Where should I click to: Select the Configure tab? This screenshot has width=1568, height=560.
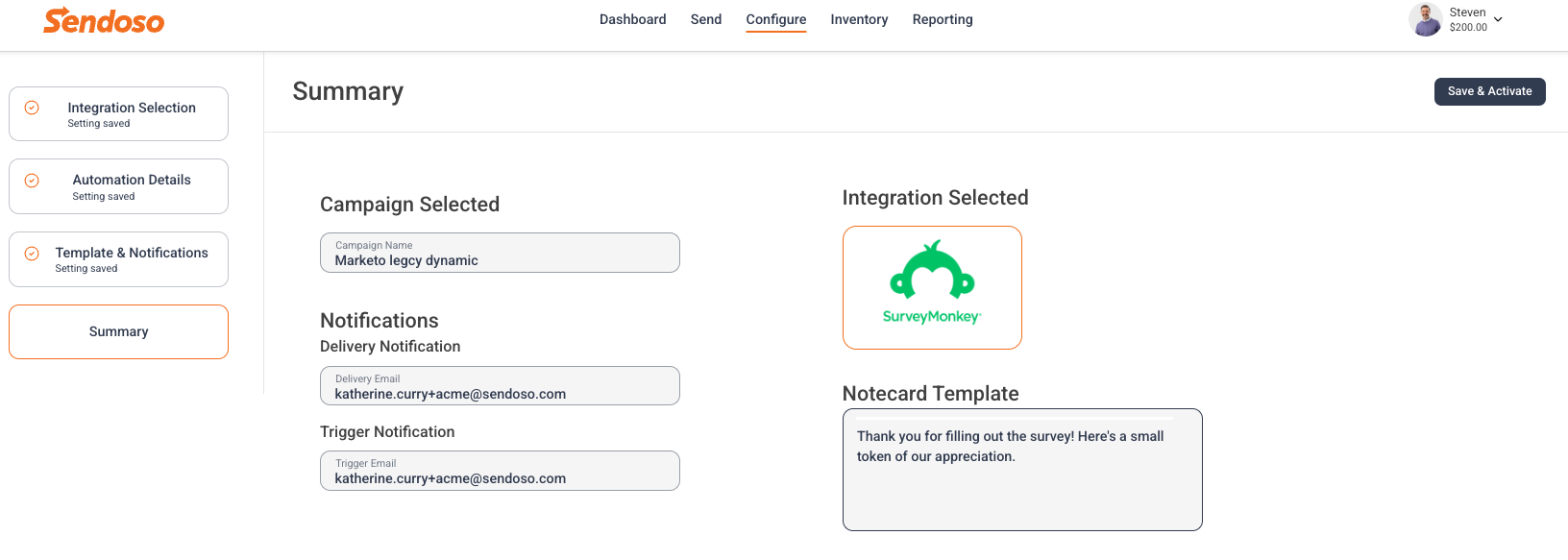[x=776, y=19]
